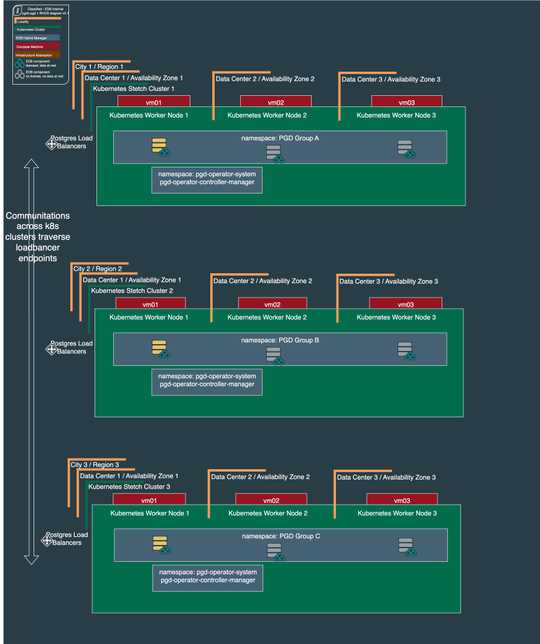Select the rightmost grey database icon in PGD Group B
The width and height of the screenshot is (540, 644).
[x=406, y=351]
